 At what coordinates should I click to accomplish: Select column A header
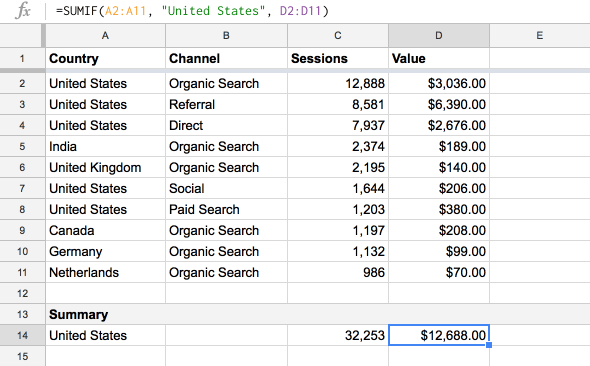(105, 36)
